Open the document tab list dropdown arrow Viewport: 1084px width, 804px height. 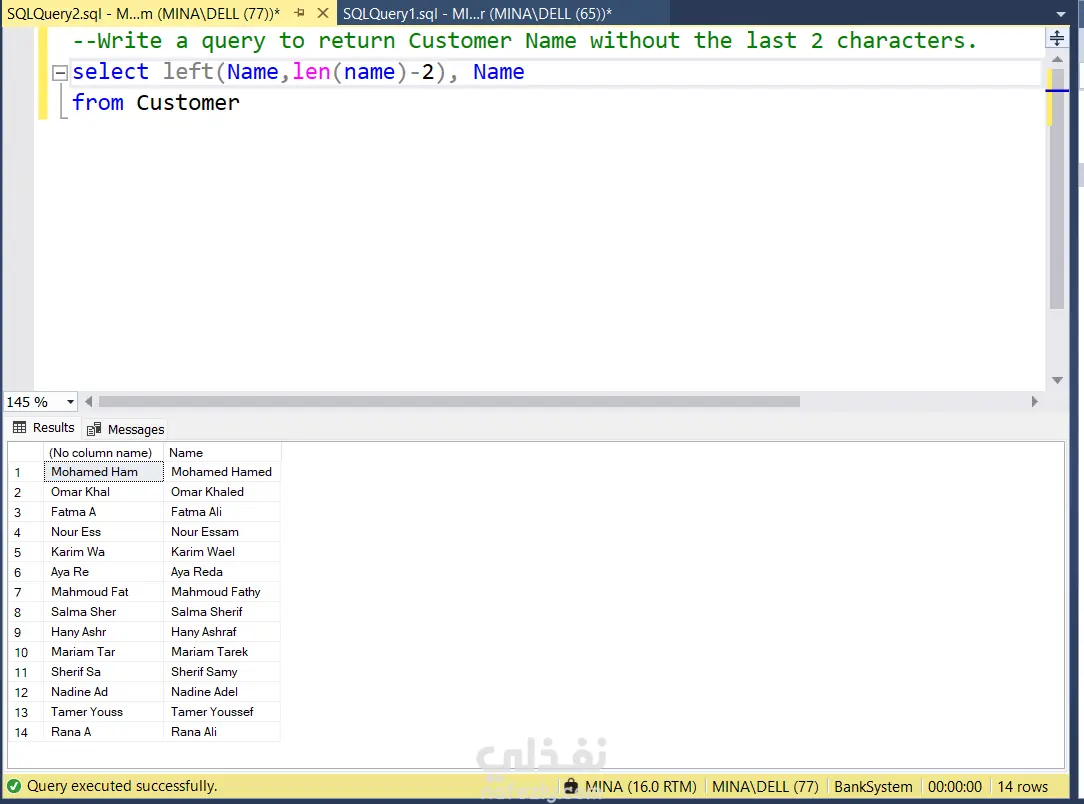[1060, 14]
